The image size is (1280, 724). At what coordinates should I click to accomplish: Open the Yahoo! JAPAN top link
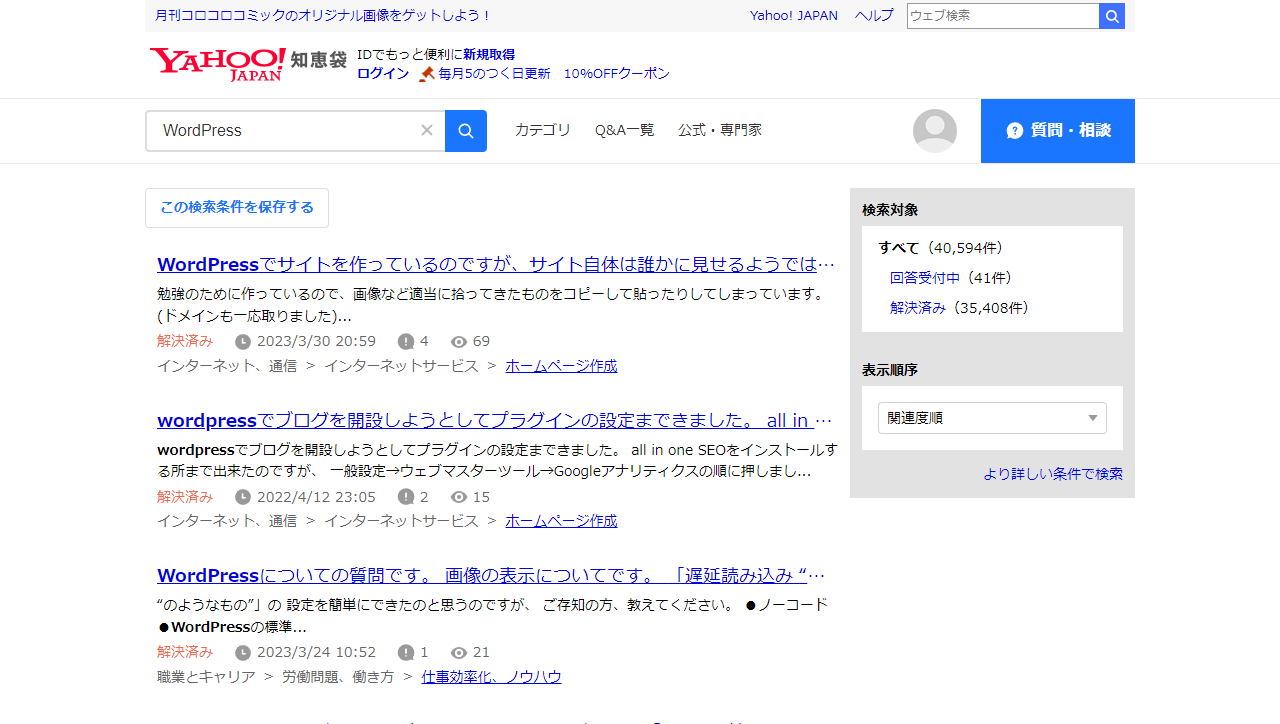click(794, 16)
